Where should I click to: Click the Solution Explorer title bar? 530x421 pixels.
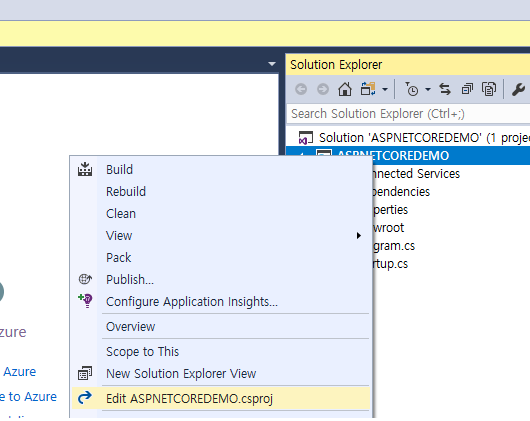[x=408, y=65]
